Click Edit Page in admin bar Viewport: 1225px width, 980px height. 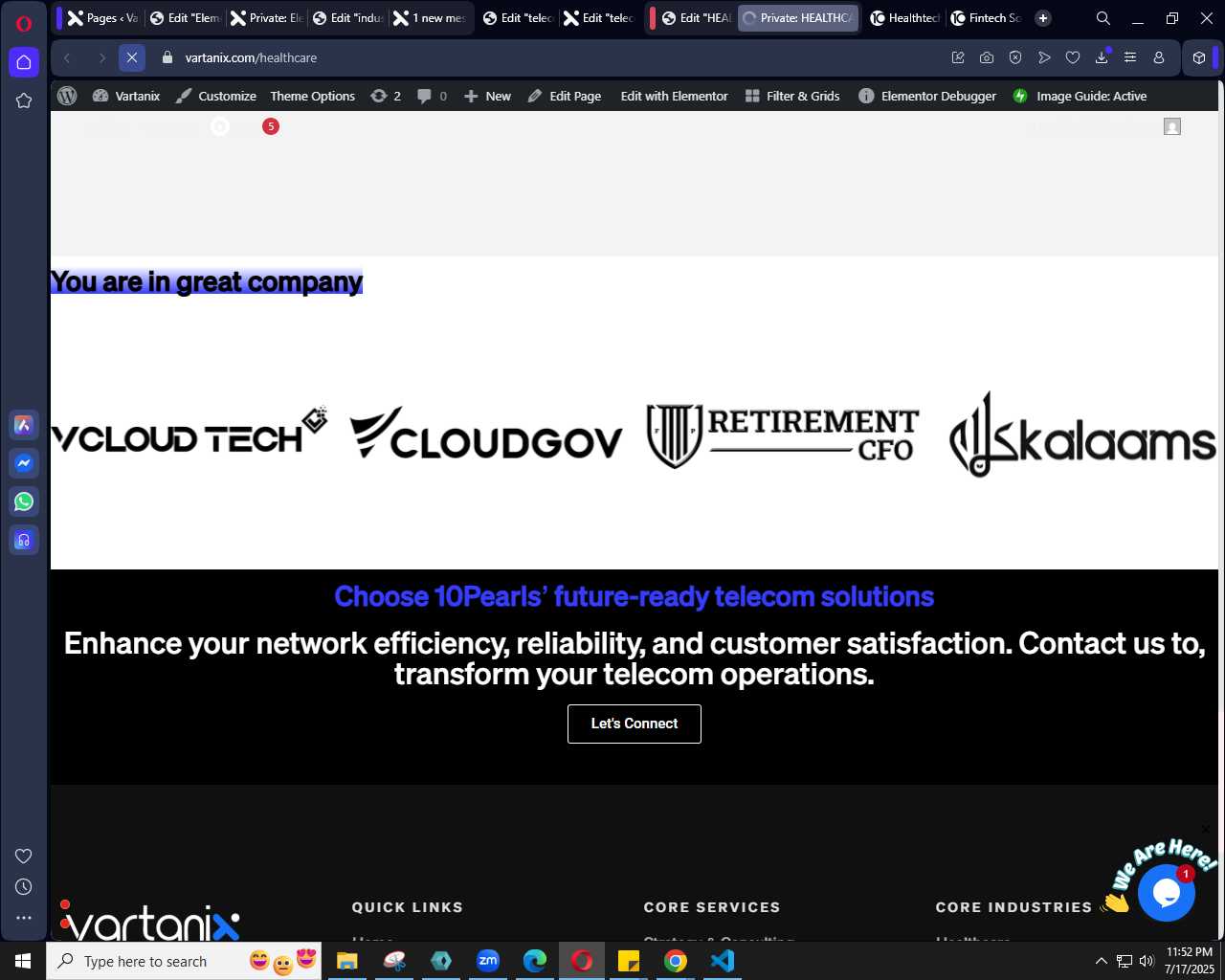(565, 96)
